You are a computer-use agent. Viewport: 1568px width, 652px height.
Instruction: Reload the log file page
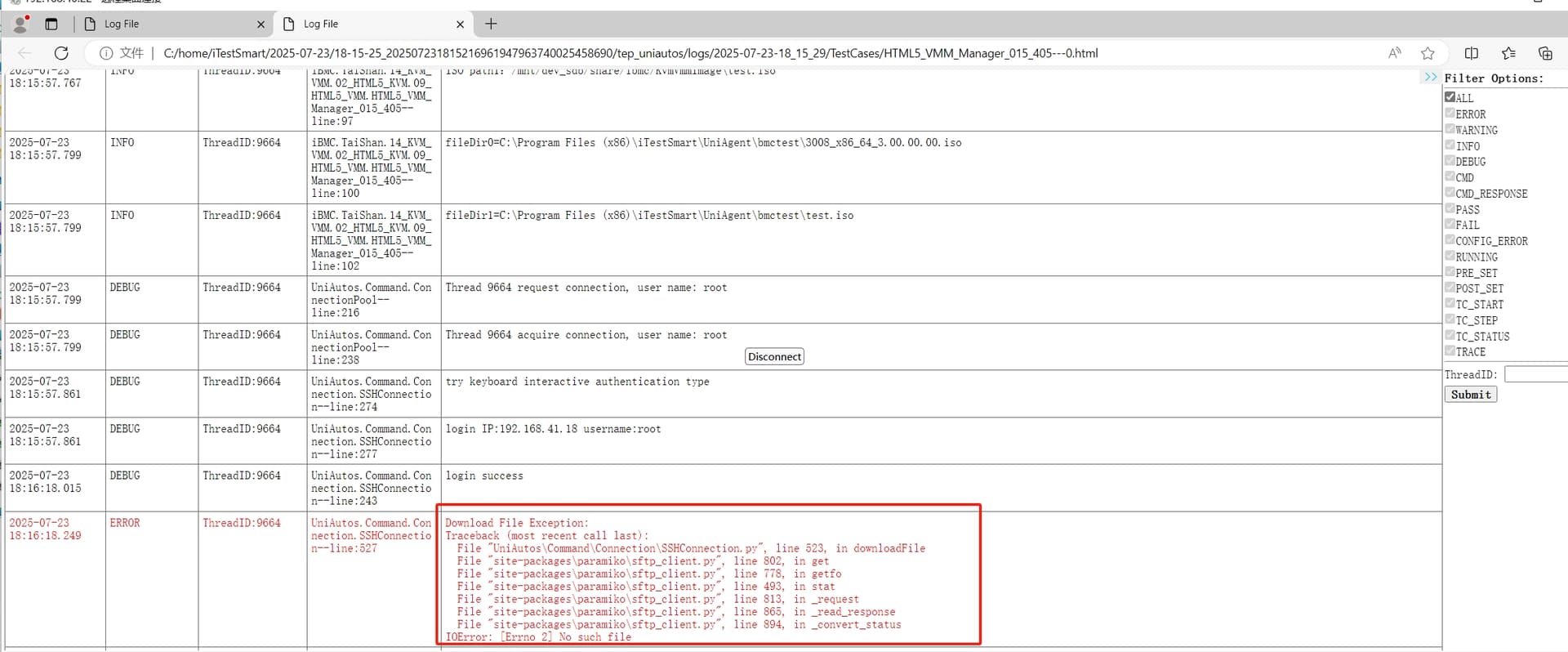[61, 53]
